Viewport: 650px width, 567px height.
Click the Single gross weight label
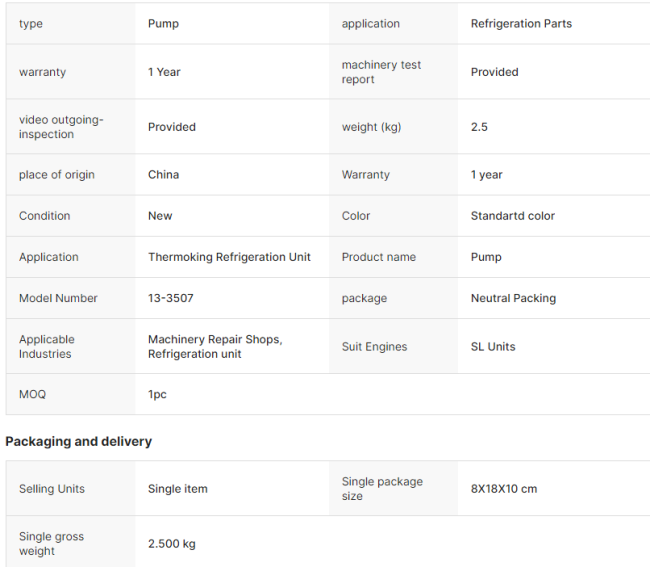(51, 544)
